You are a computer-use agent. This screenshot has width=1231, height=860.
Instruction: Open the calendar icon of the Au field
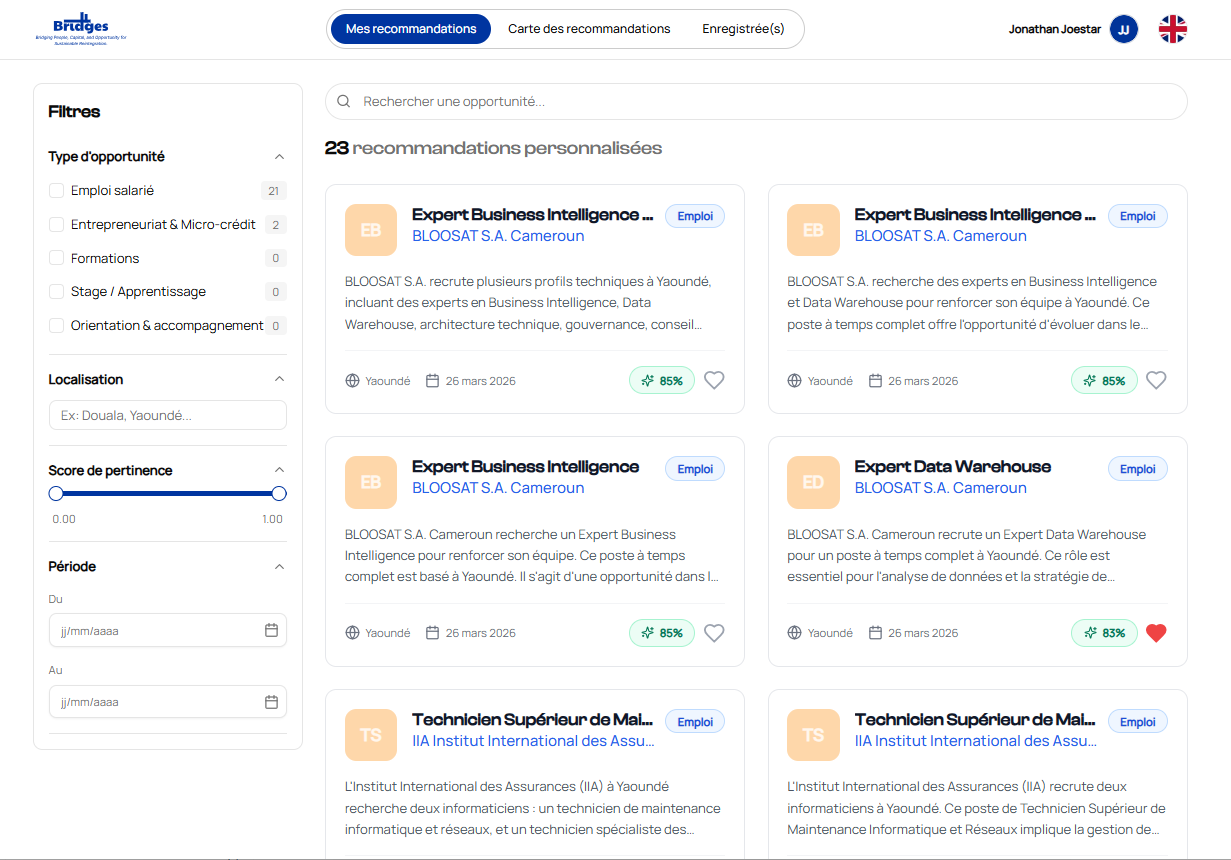click(x=271, y=702)
